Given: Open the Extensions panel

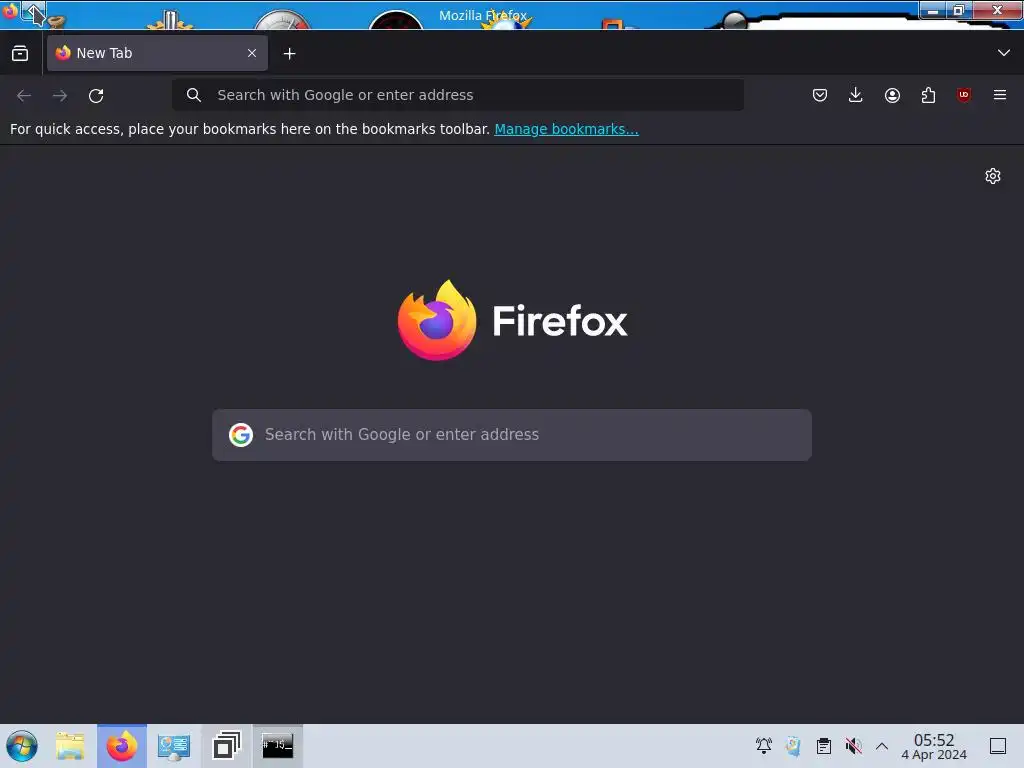Looking at the screenshot, I should 928,95.
